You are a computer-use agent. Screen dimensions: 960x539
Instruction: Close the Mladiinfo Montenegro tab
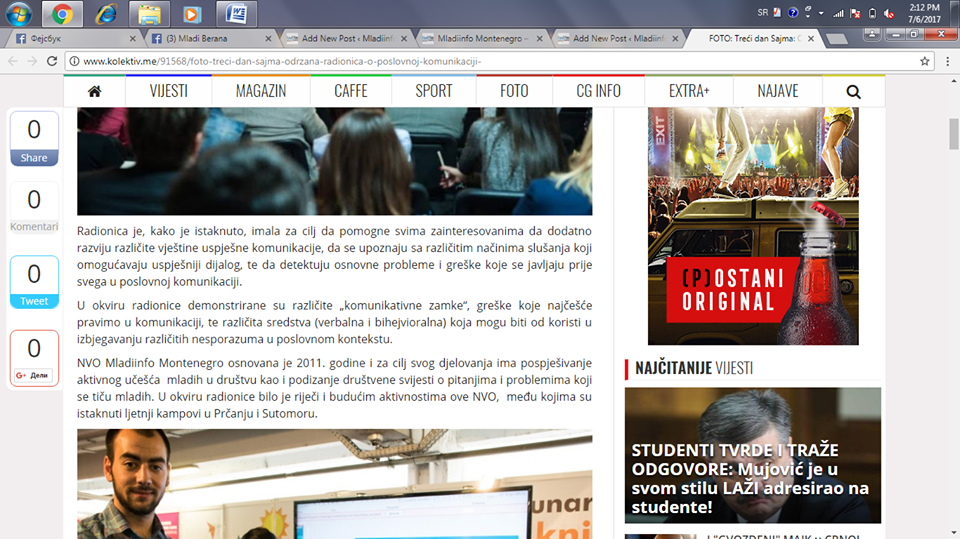click(x=539, y=39)
